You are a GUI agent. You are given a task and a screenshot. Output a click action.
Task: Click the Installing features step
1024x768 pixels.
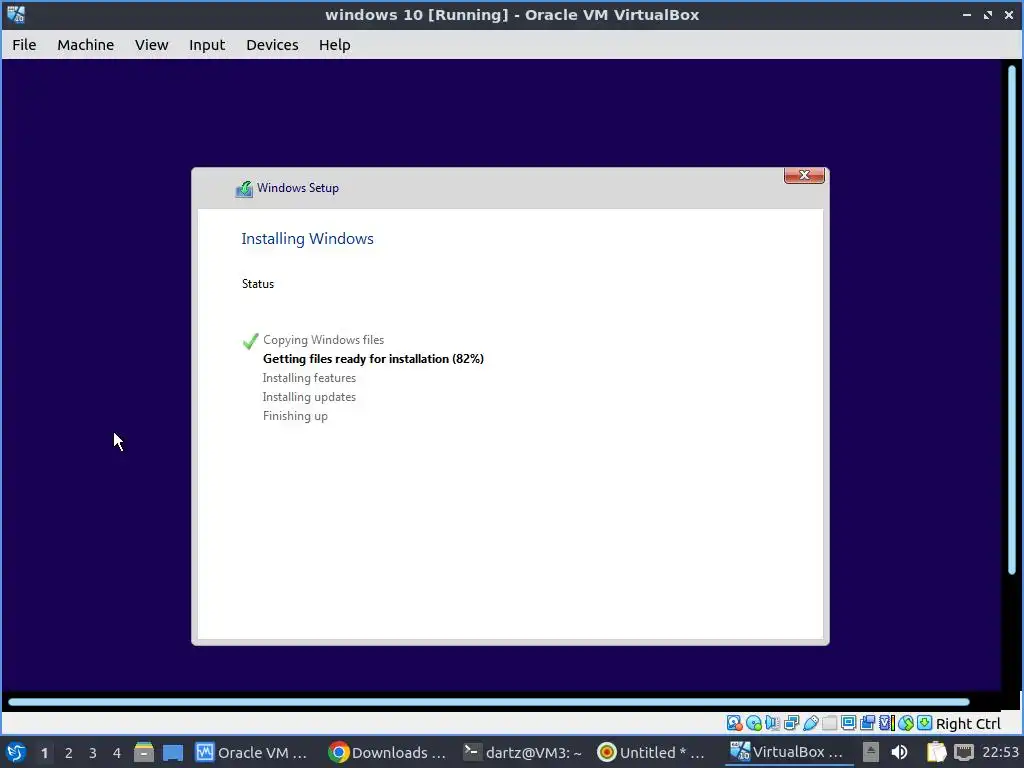click(x=309, y=377)
